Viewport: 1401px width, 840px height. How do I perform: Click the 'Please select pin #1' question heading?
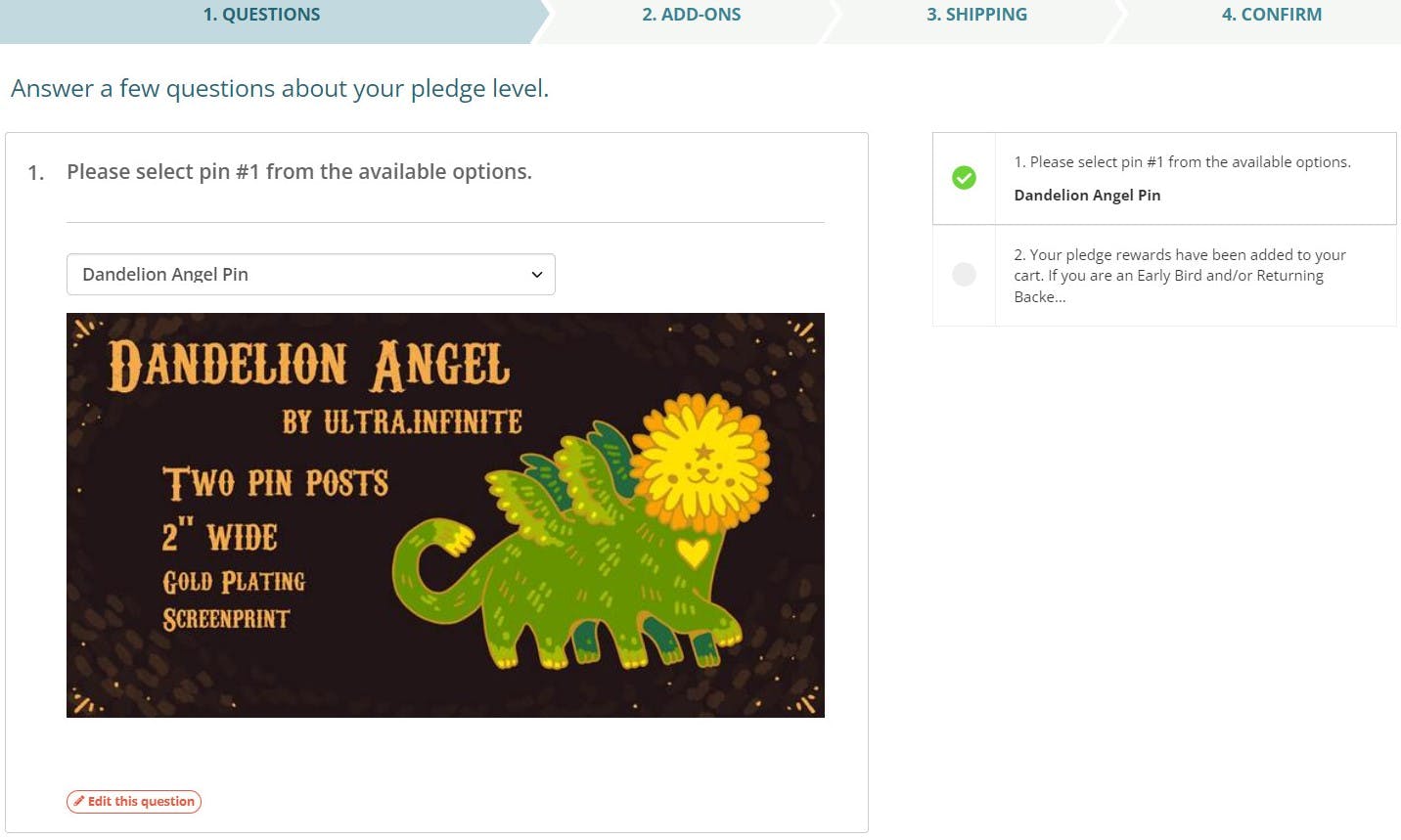tap(299, 172)
